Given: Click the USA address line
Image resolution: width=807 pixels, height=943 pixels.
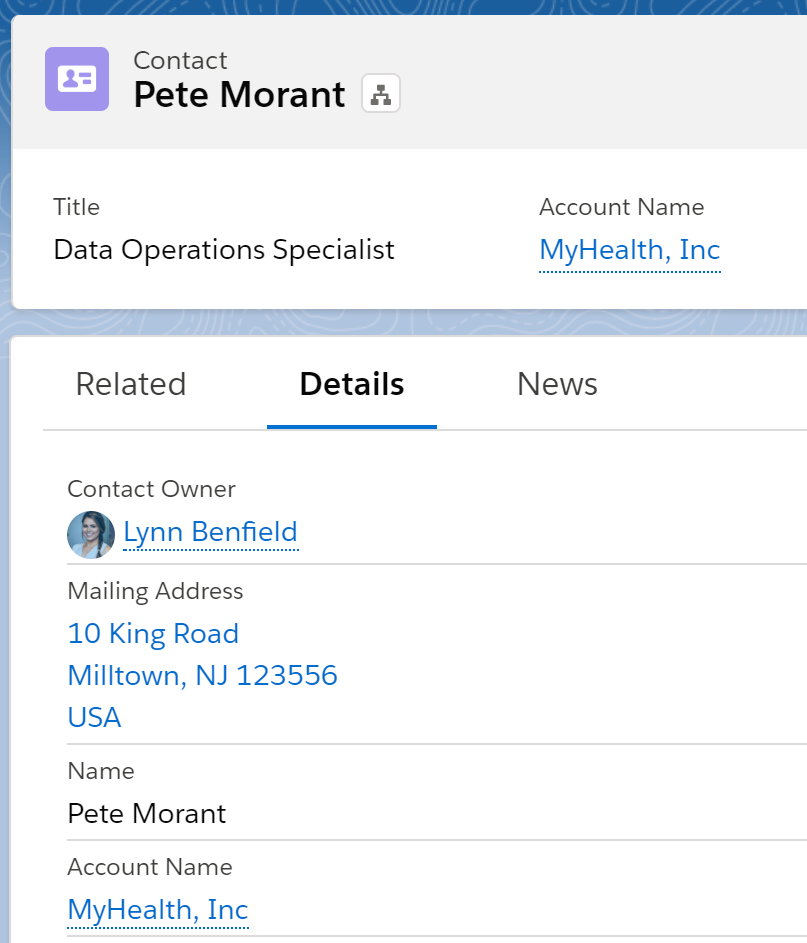Looking at the screenshot, I should tap(94, 717).
